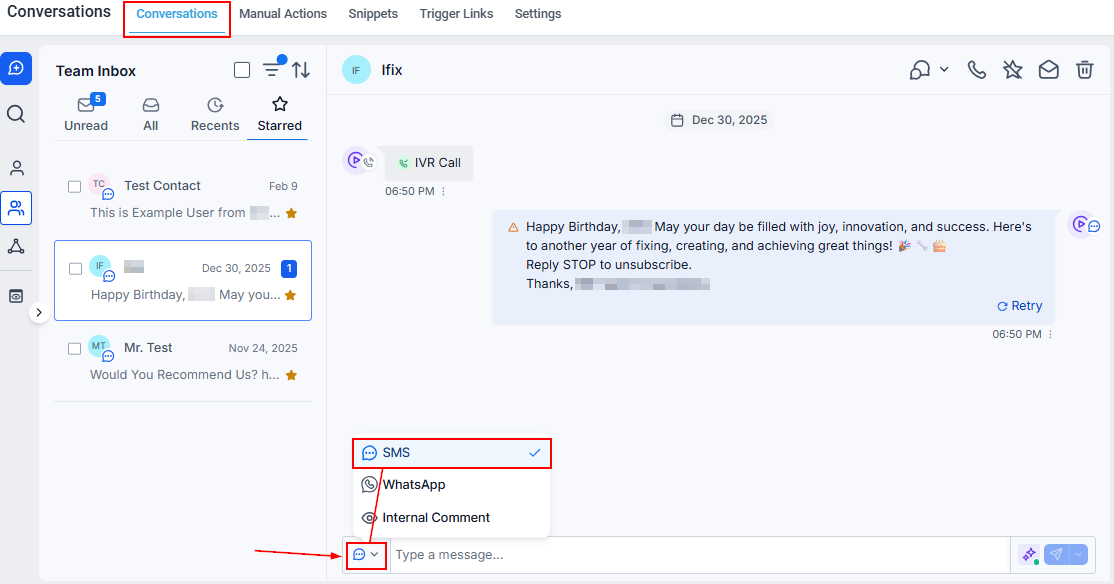Image resolution: width=1114 pixels, height=584 pixels.
Task: Unstar the Happy Birthday conversation
Action: [291, 295]
